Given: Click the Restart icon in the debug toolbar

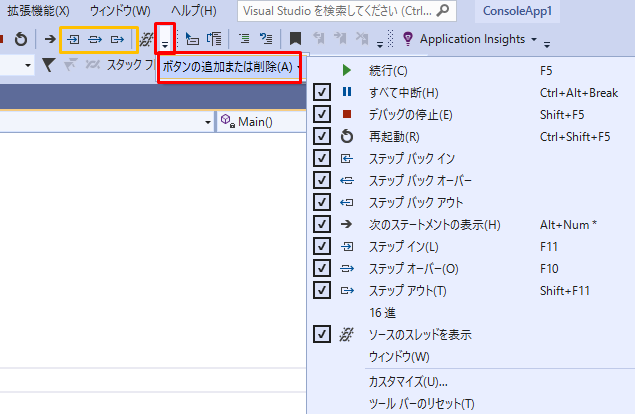Looking at the screenshot, I should 21,39.
